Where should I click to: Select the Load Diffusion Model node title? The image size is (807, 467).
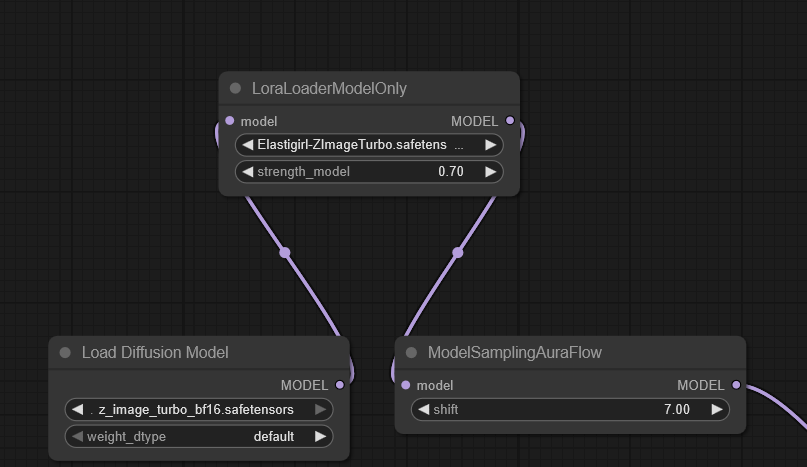[155, 353]
